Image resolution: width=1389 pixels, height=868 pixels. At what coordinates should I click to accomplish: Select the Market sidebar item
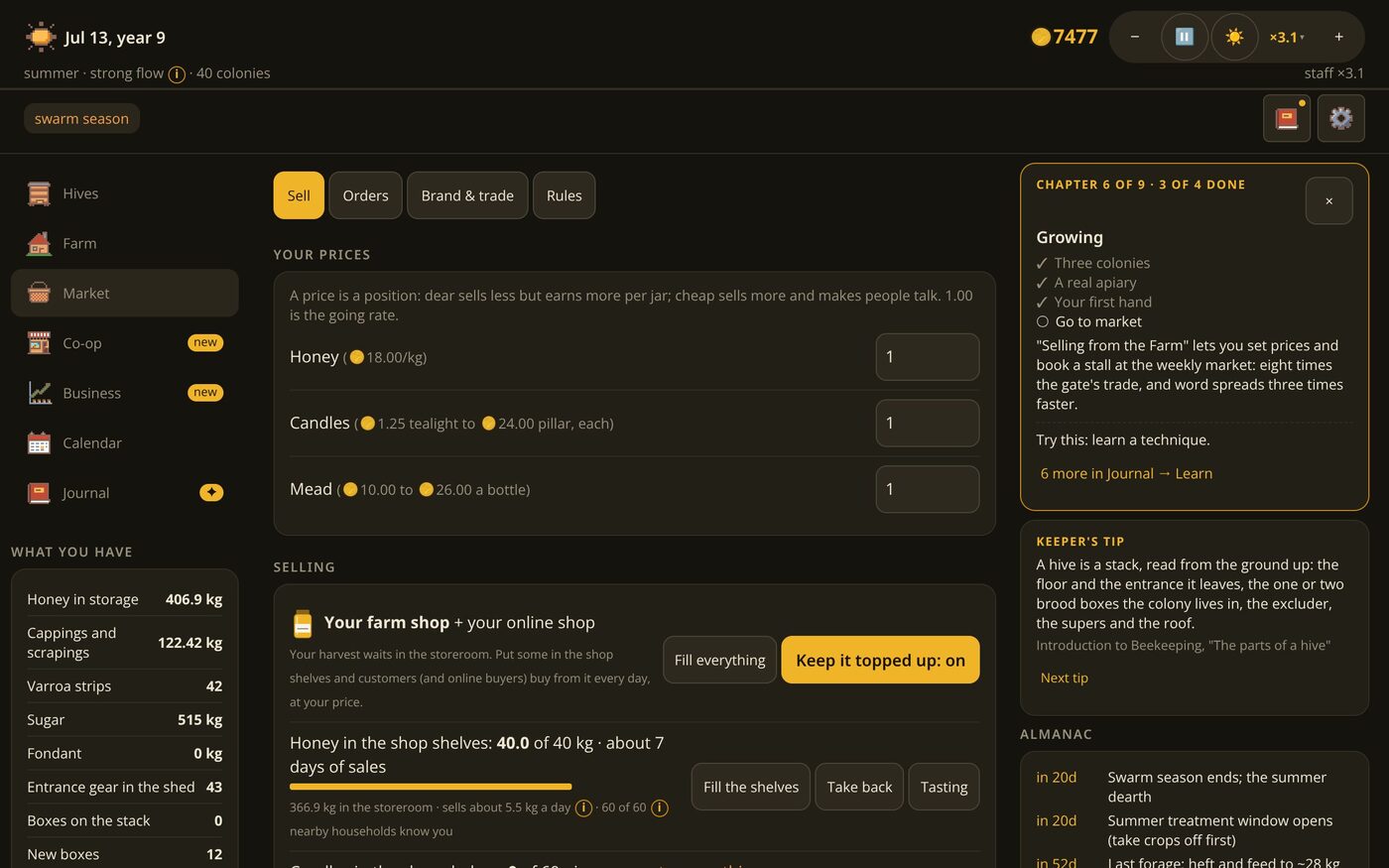click(x=124, y=293)
